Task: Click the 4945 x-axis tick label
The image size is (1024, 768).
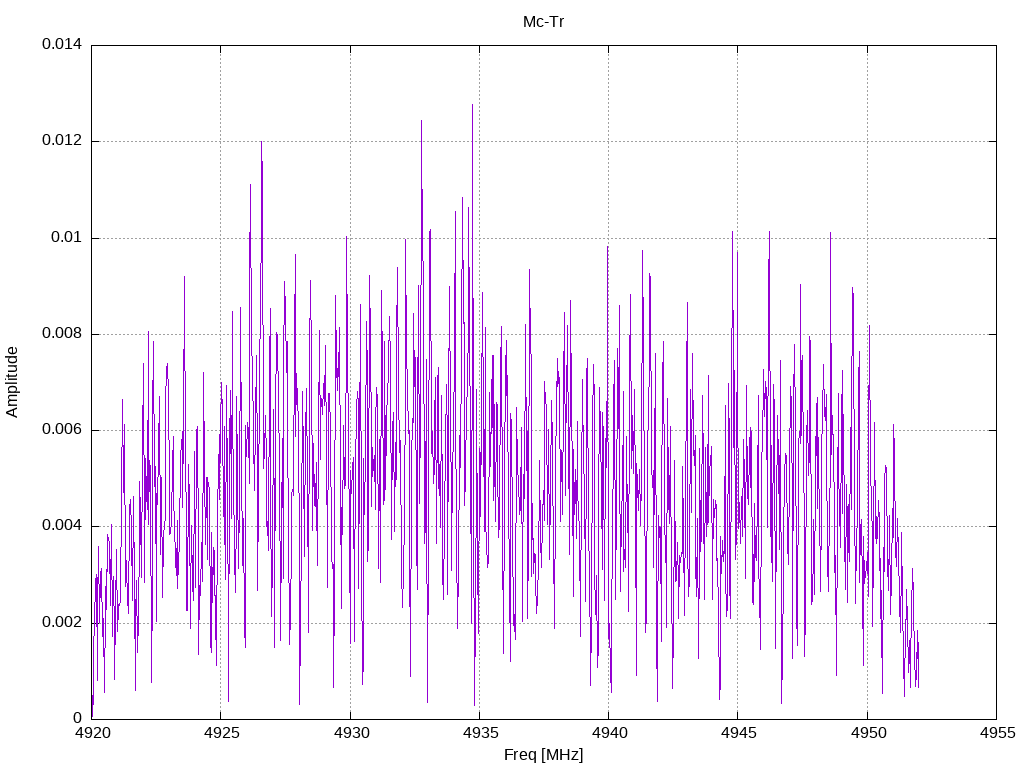Action: 738,733
